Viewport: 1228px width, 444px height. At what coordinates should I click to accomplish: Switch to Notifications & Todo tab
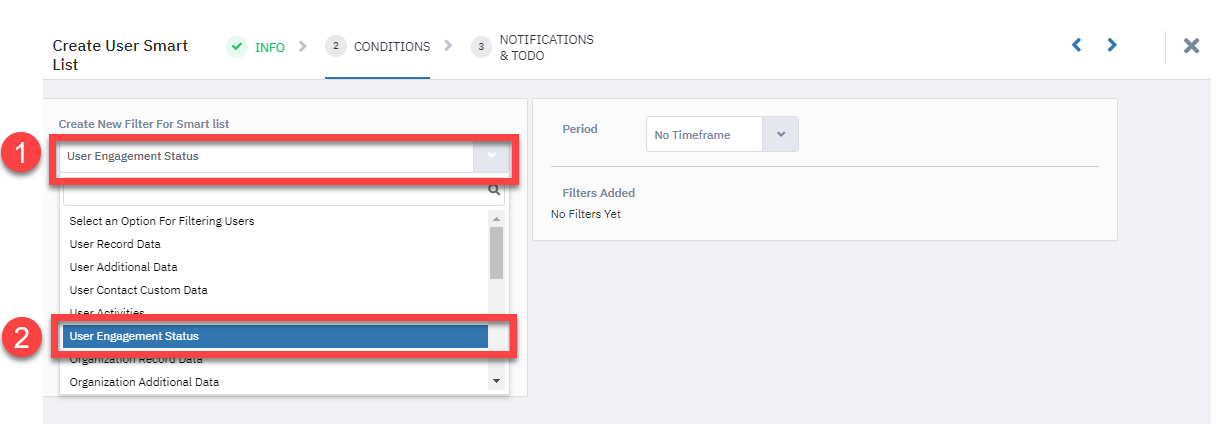click(x=546, y=48)
